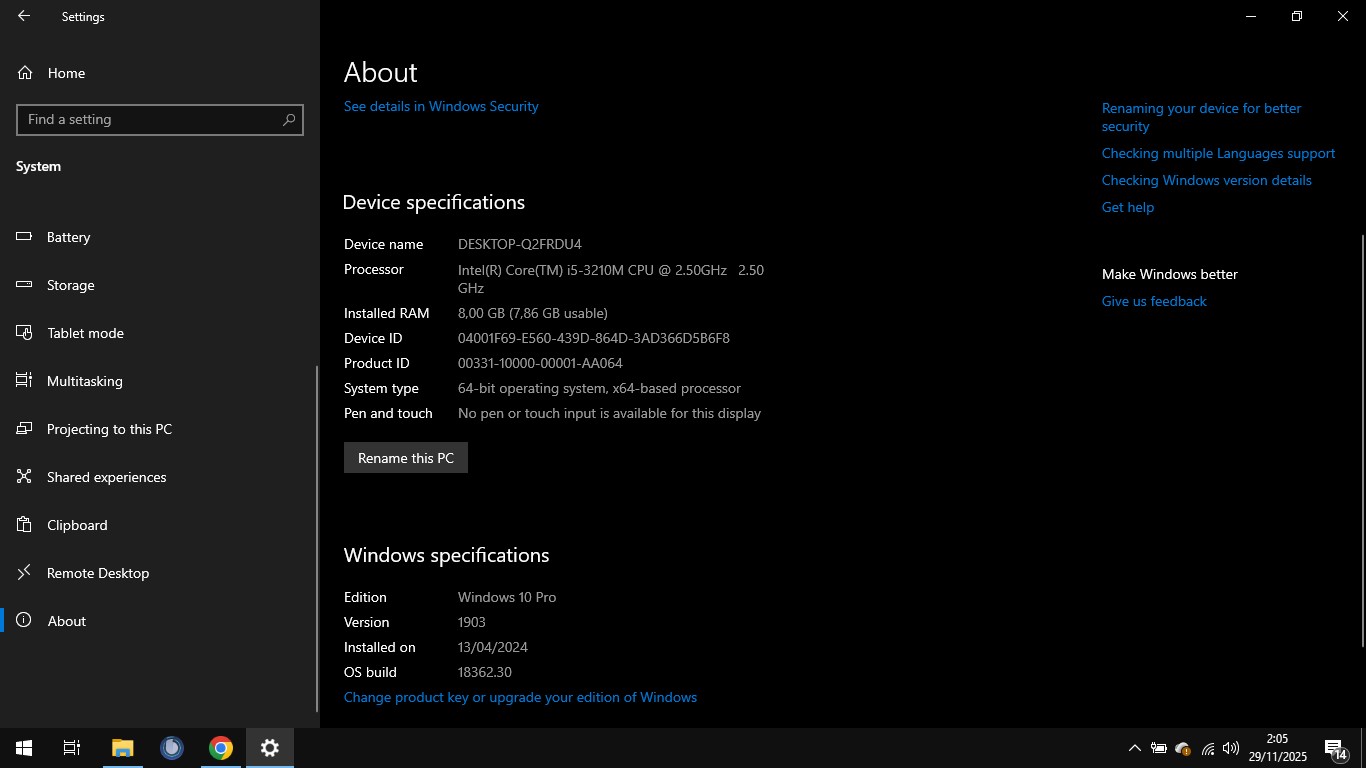Image resolution: width=1366 pixels, height=768 pixels.
Task: Click the OS build value 18362.30
Action: click(x=485, y=672)
